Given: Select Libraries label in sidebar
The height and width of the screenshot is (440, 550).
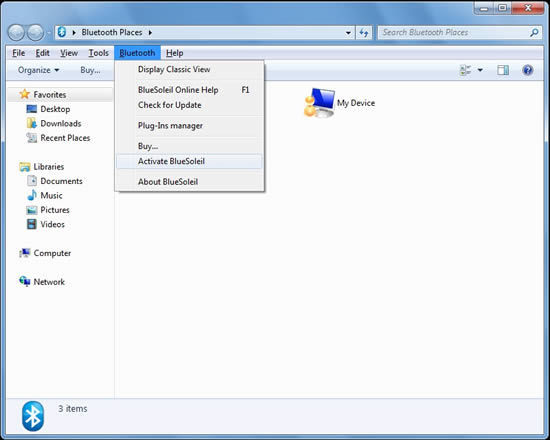Looking at the screenshot, I should 49,167.
